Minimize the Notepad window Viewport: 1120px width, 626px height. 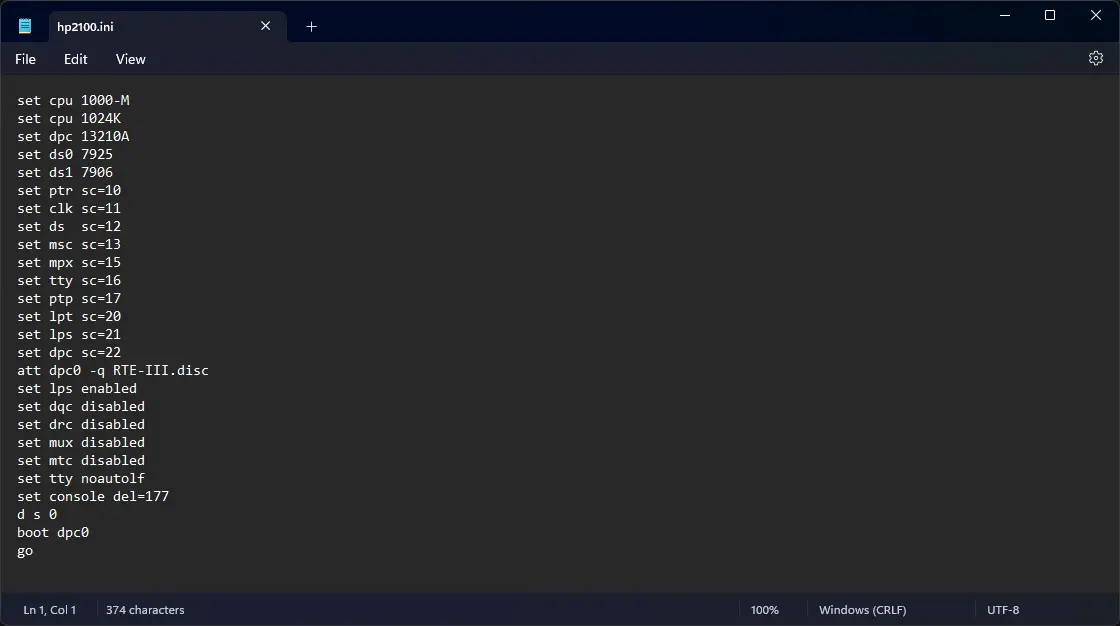[1003, 15]
